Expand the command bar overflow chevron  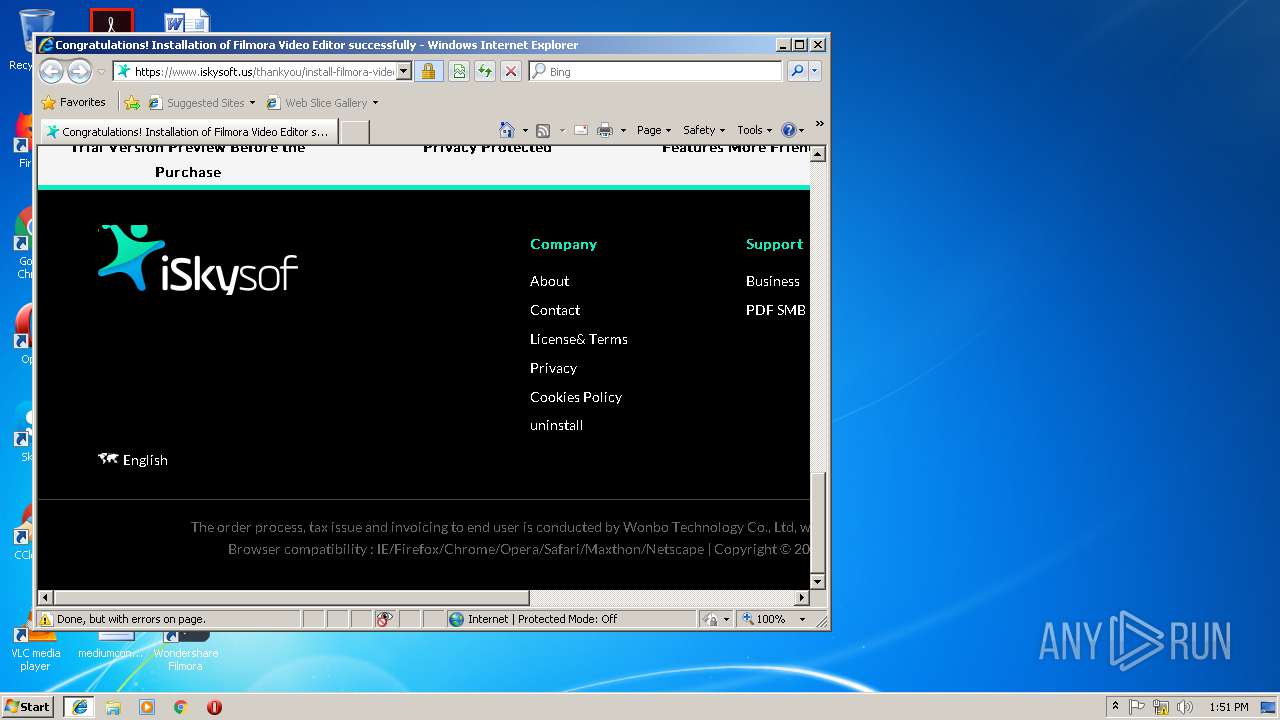click(819, 124)
